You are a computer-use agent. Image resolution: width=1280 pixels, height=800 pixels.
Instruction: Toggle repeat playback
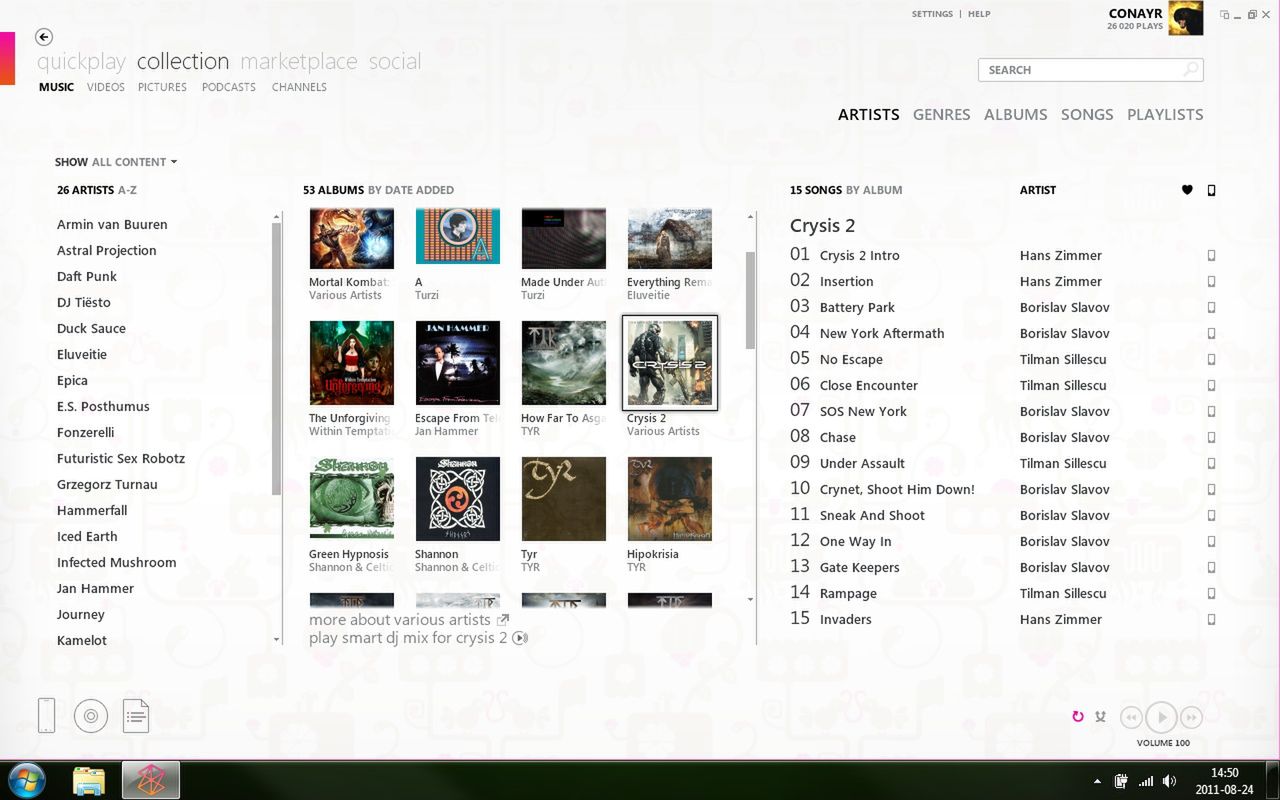click(1078, 716)
